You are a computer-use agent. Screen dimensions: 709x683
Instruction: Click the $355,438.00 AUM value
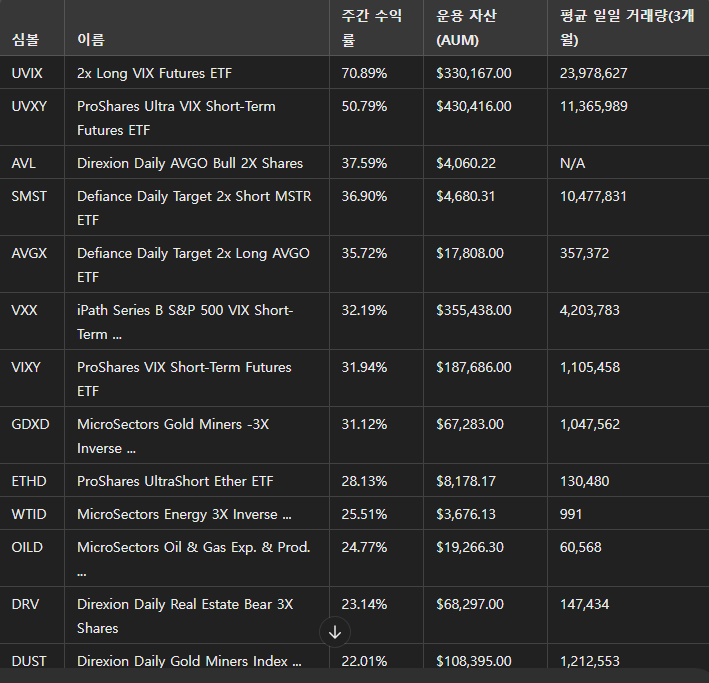(x=474, y=310)
